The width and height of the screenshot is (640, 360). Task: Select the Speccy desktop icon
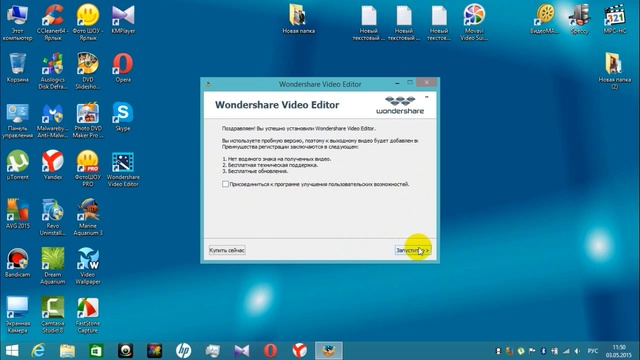point(580,19)
